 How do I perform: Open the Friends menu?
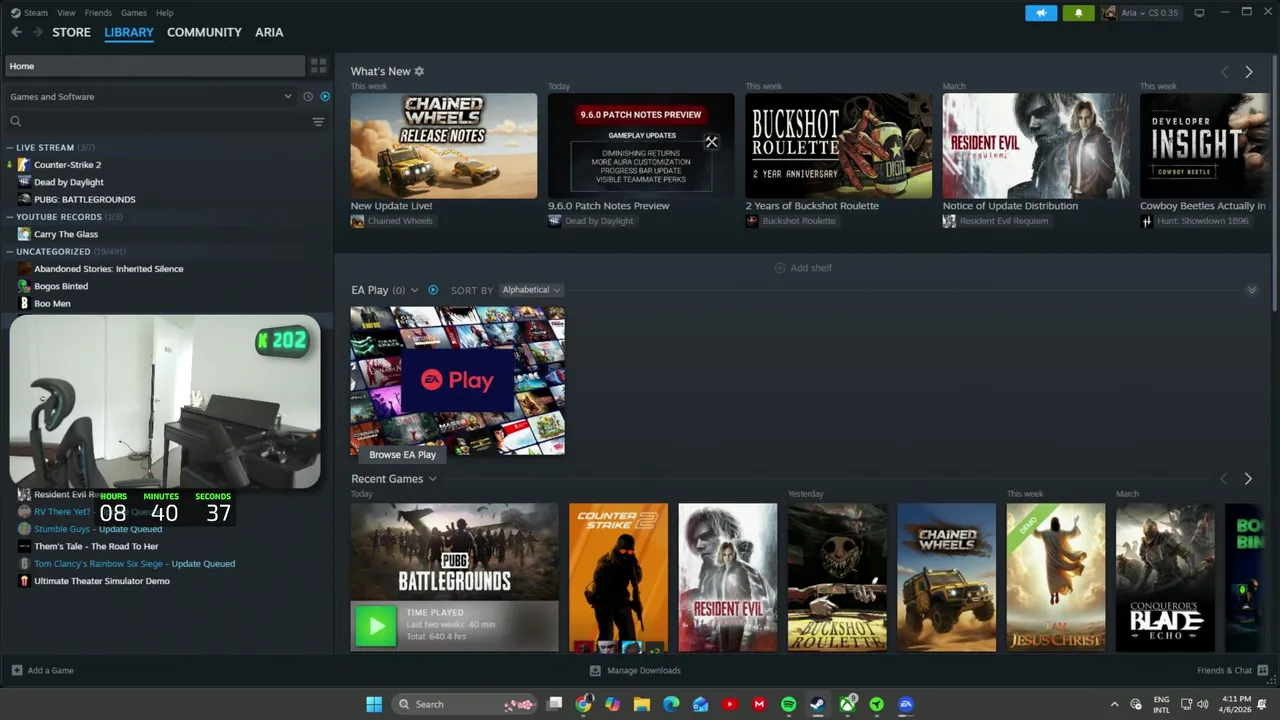tap(98, 13)
